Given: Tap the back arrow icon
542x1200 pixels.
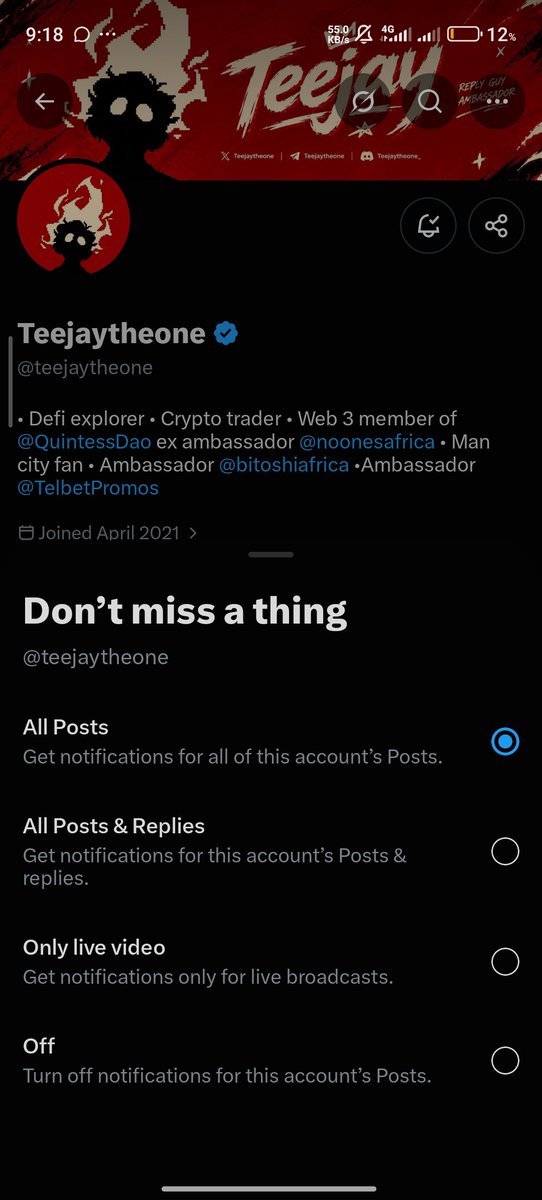Looking at the screenshot, I should pos(44,101).
